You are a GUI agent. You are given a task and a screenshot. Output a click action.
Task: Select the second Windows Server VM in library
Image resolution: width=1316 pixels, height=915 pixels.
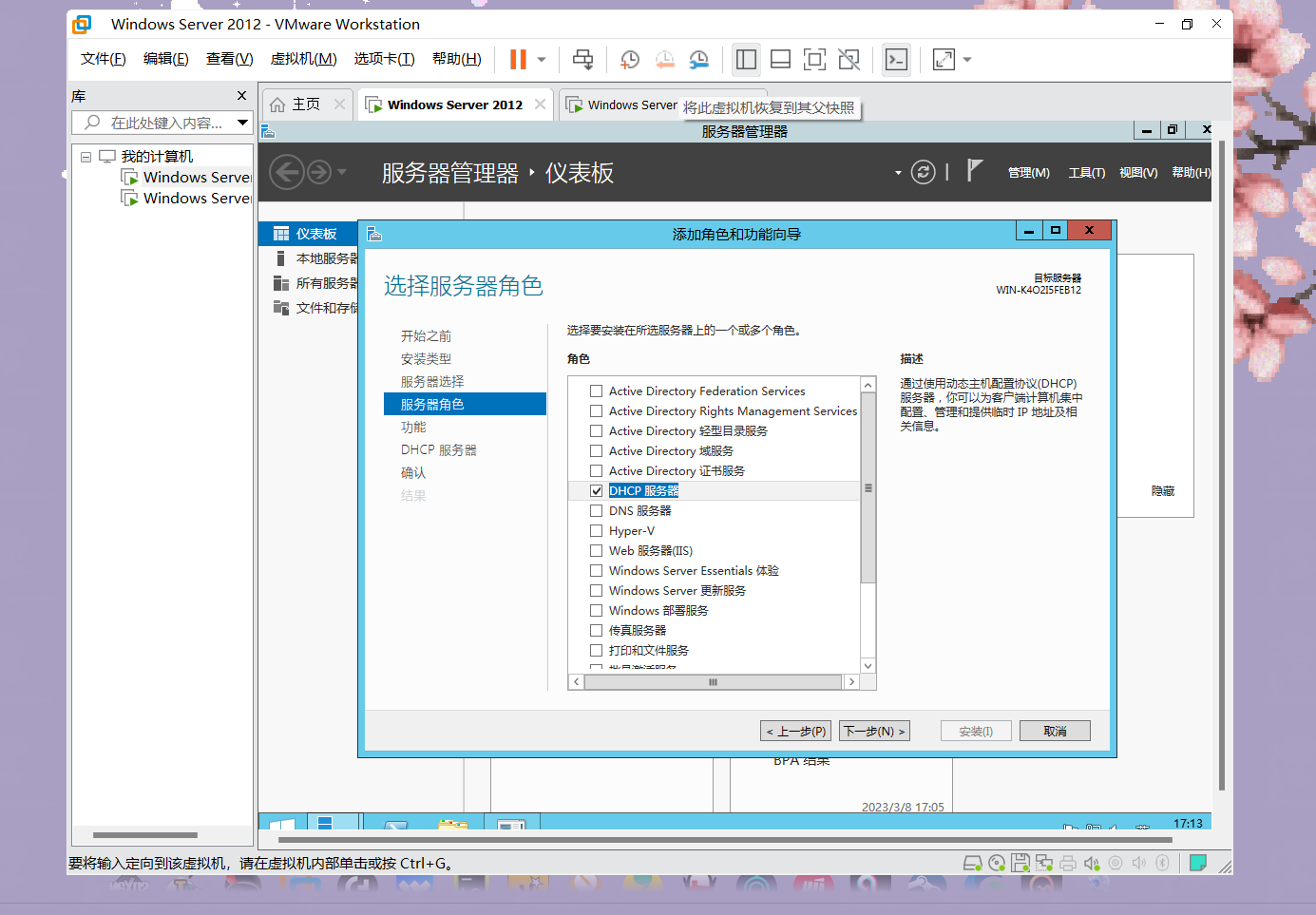coord(187,199)
